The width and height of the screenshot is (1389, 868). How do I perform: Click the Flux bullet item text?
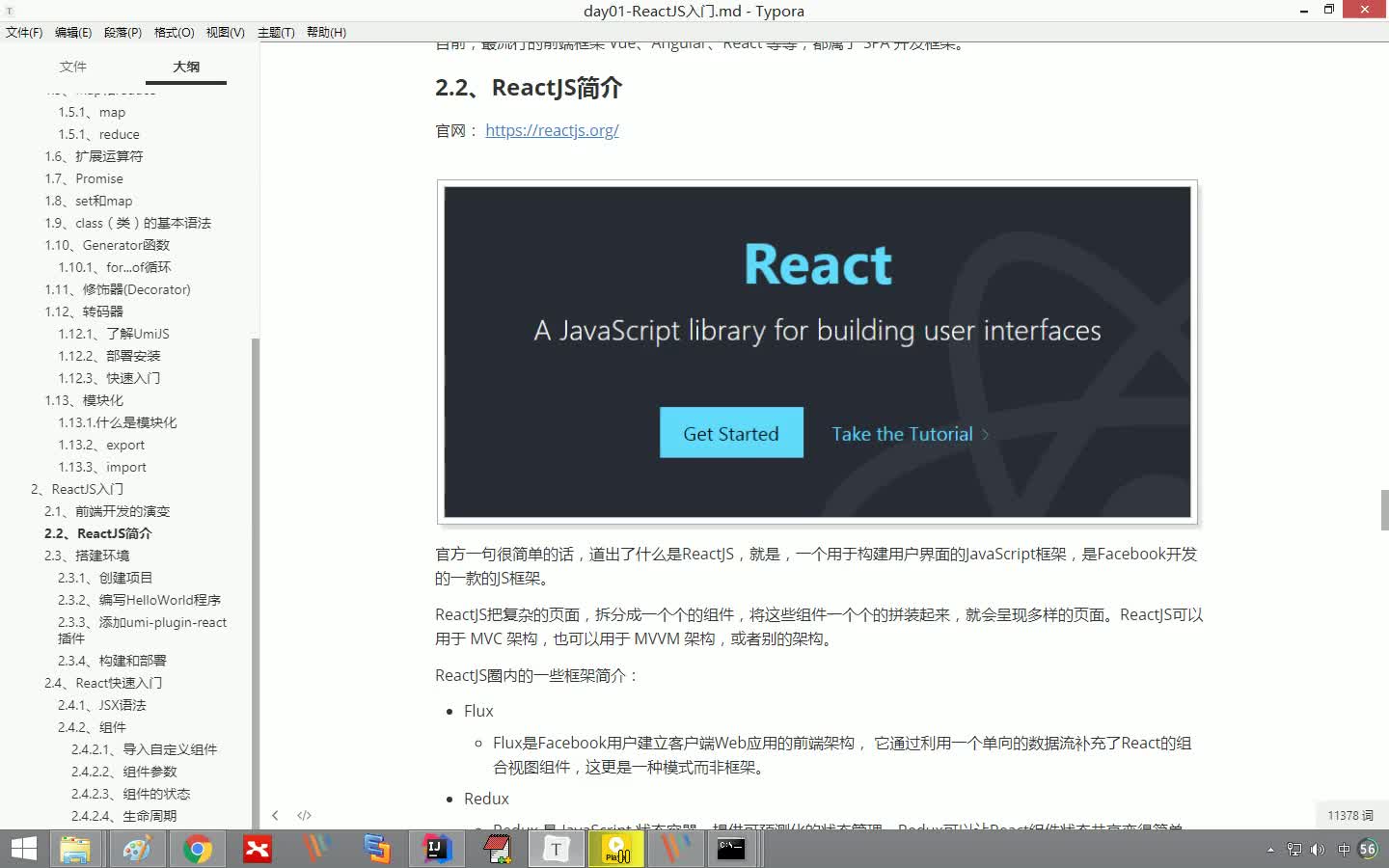tap(478, 711)
